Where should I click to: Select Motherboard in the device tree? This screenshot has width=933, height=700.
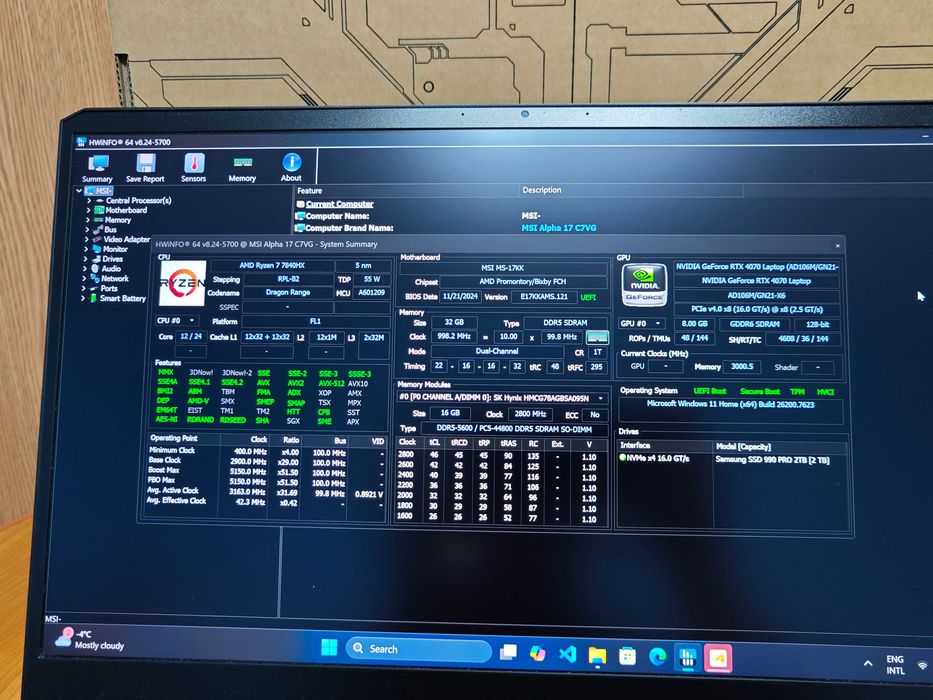(126, 210)
